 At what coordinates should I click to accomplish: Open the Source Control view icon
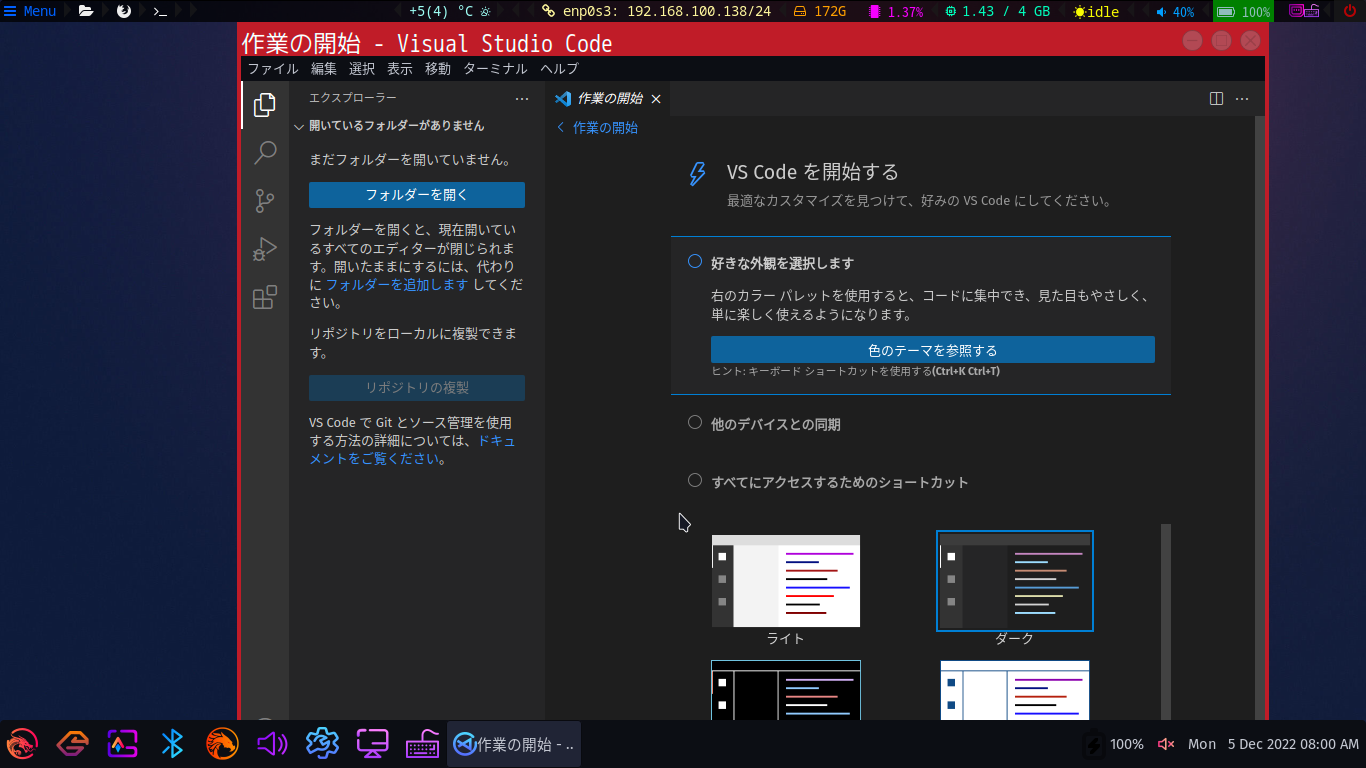(x=265, y=201)
